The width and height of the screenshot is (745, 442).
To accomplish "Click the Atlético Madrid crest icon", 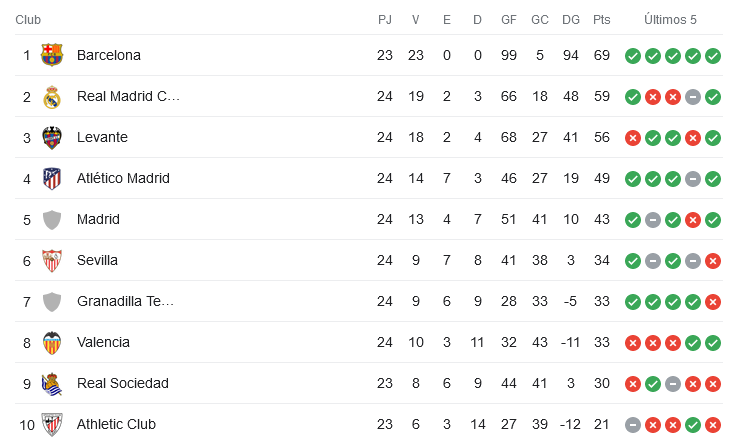I will point(52,179).
